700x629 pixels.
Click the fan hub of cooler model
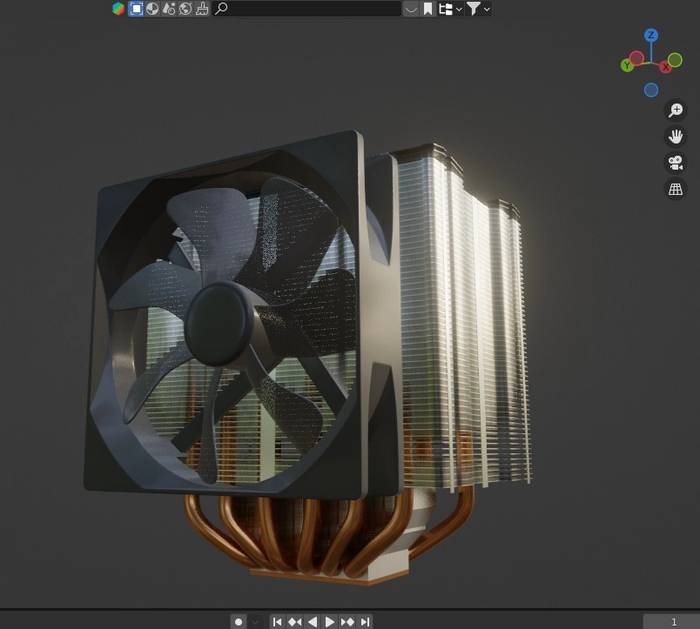point(217,324)
